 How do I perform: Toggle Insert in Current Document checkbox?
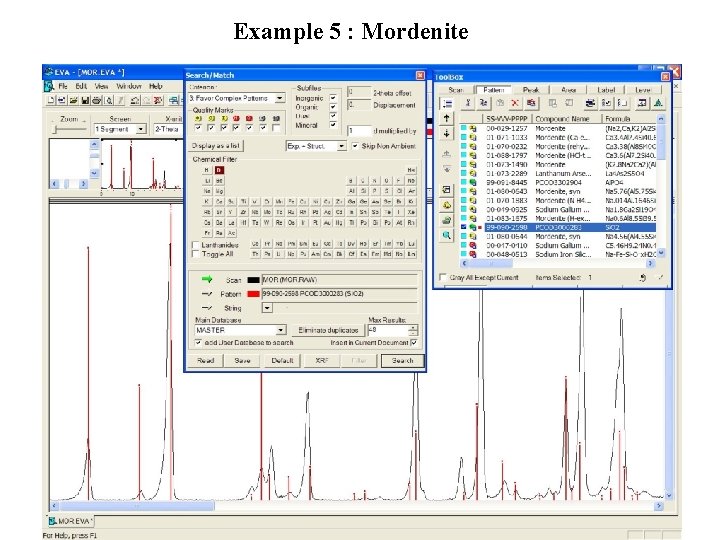point(414,342)
